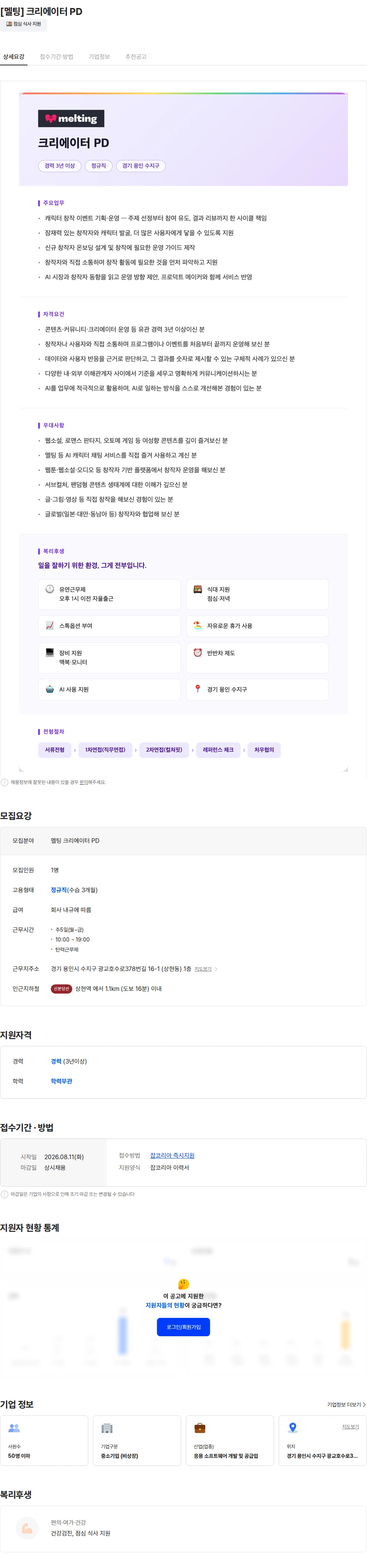Viewport: 367px width, 1568px height.
Task: Click the beach icon for 자유로운 휴가 사용
Action: [198, 625]
